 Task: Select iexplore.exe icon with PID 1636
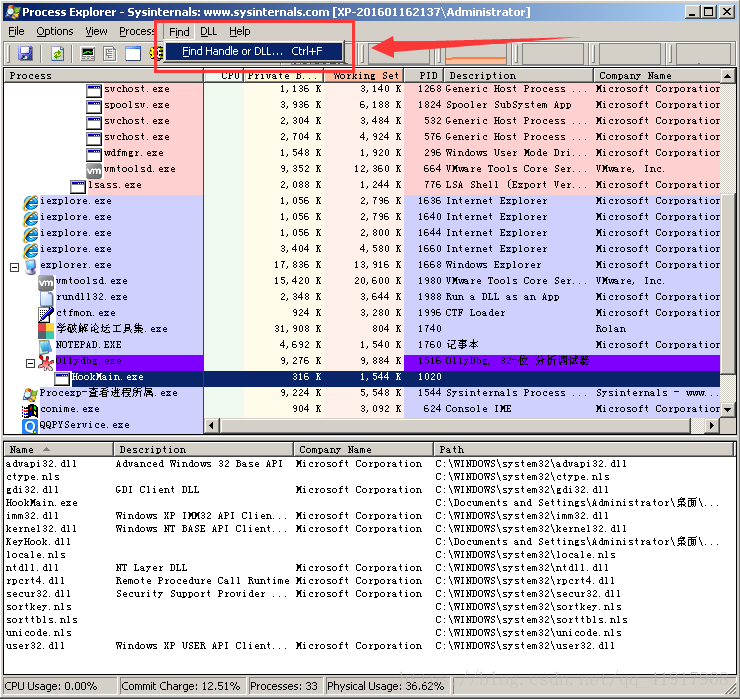pyautogui.click(x=30, y=202)
